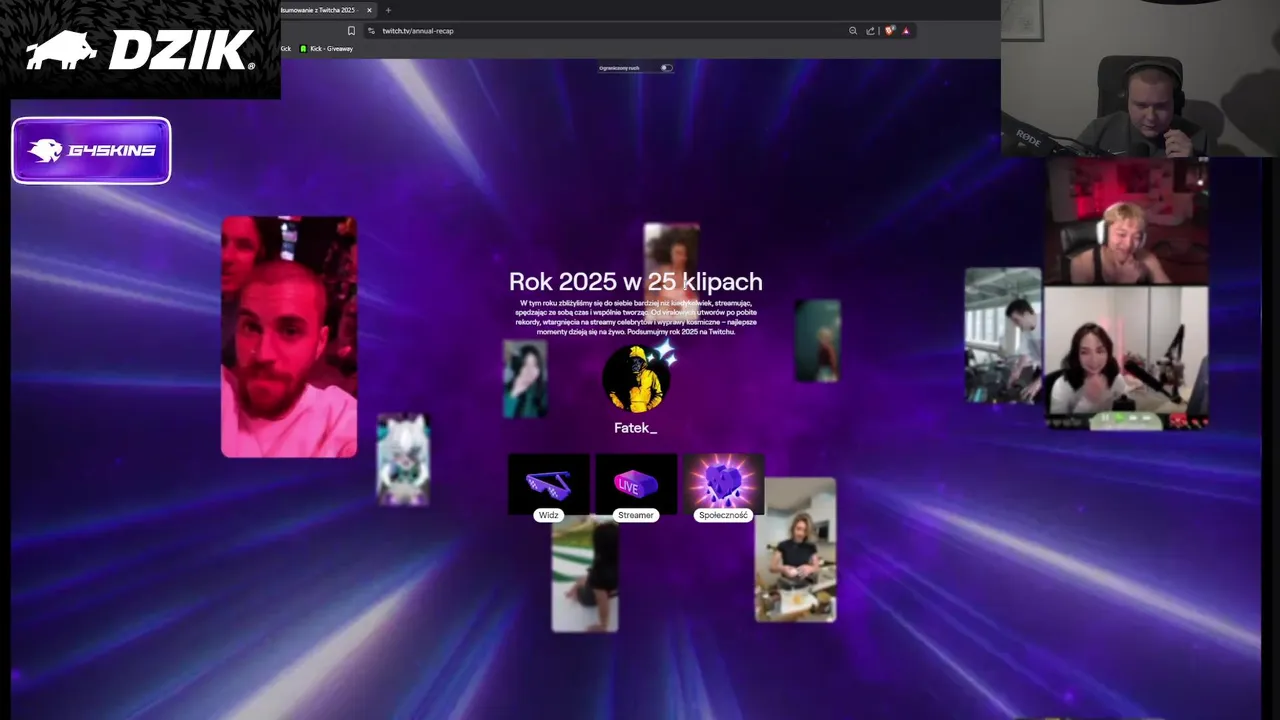
Task: Toggle the 'Ograniczony ruch' switch
Action: (666, 68)
